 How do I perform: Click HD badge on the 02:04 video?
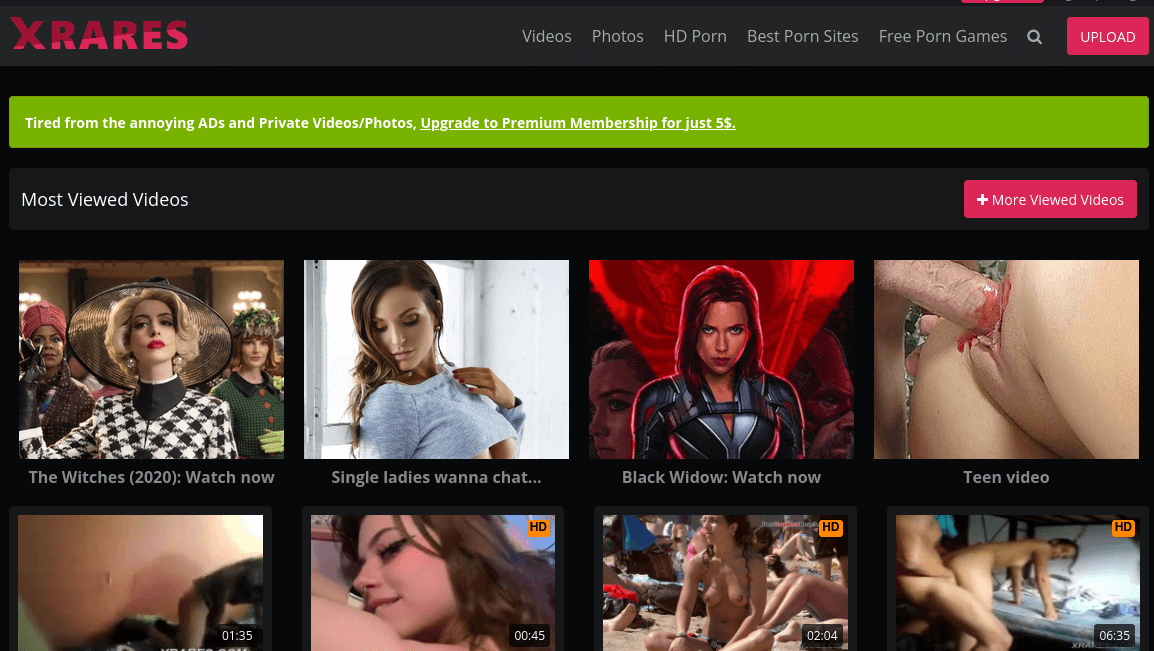coord(830,527)
